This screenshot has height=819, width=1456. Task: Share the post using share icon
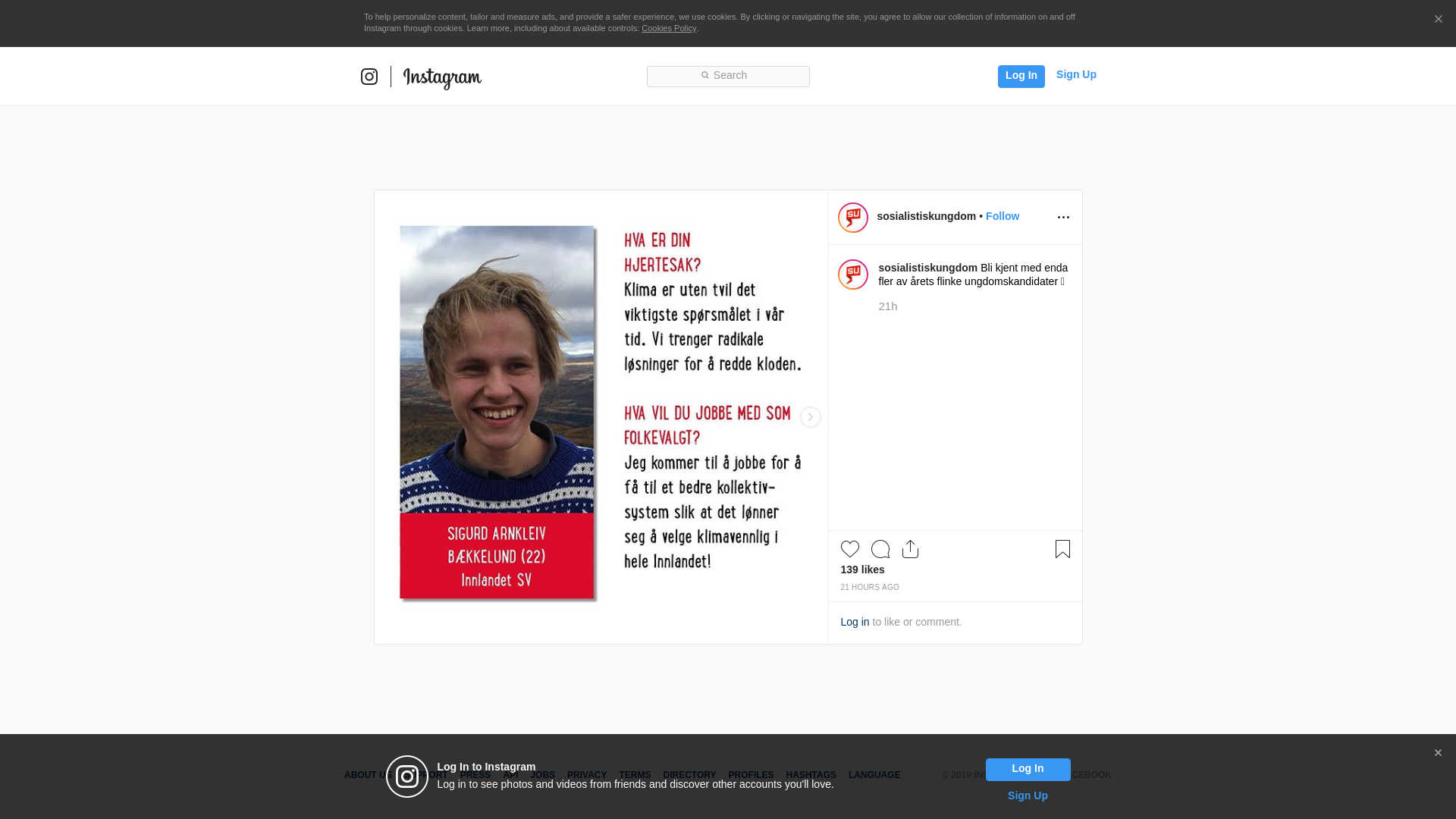pos(911,549)
